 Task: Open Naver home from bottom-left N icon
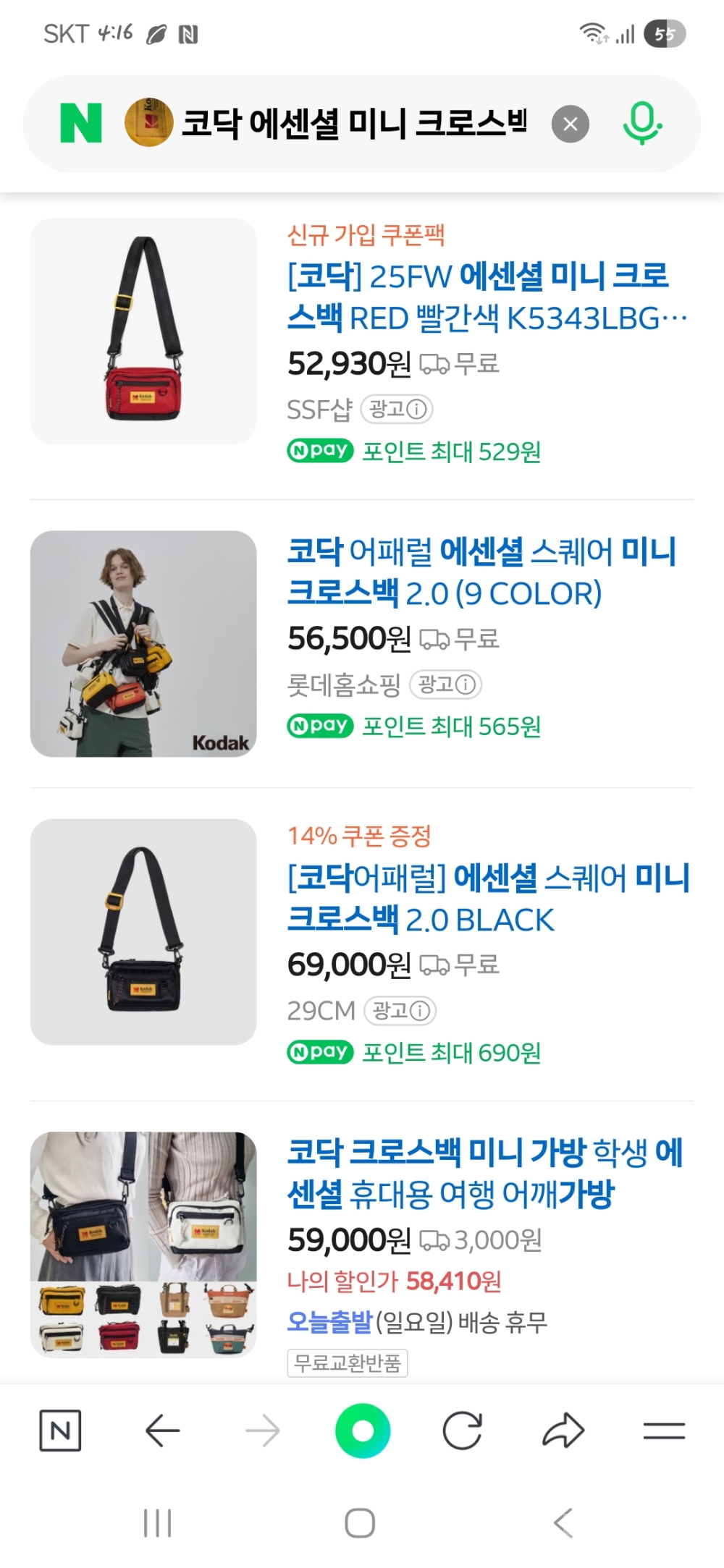click(60, 1431)
